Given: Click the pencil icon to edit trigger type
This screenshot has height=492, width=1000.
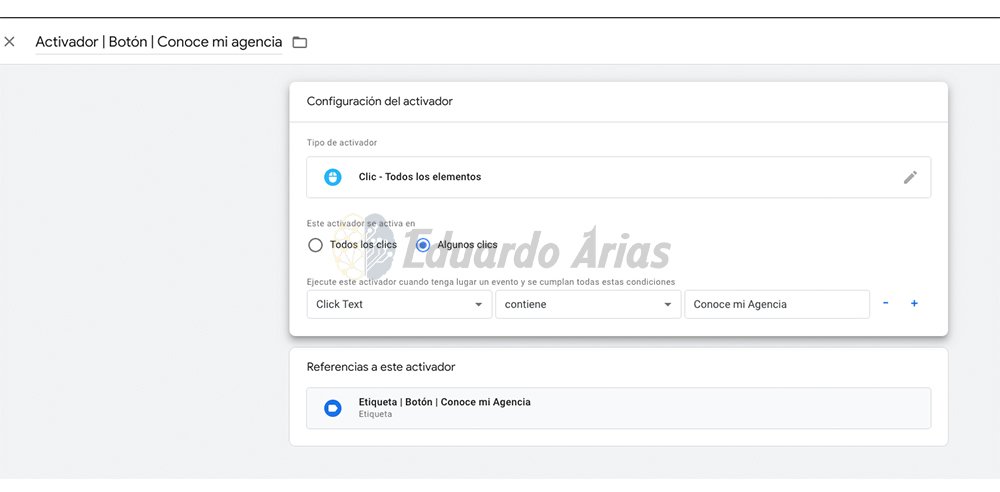Looking at the screenshot, I should coord(910,177).
